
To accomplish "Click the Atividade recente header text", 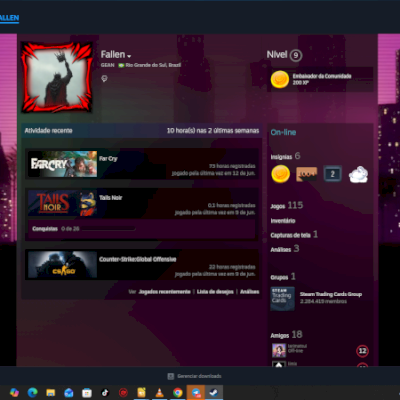I will pos(48,130).
